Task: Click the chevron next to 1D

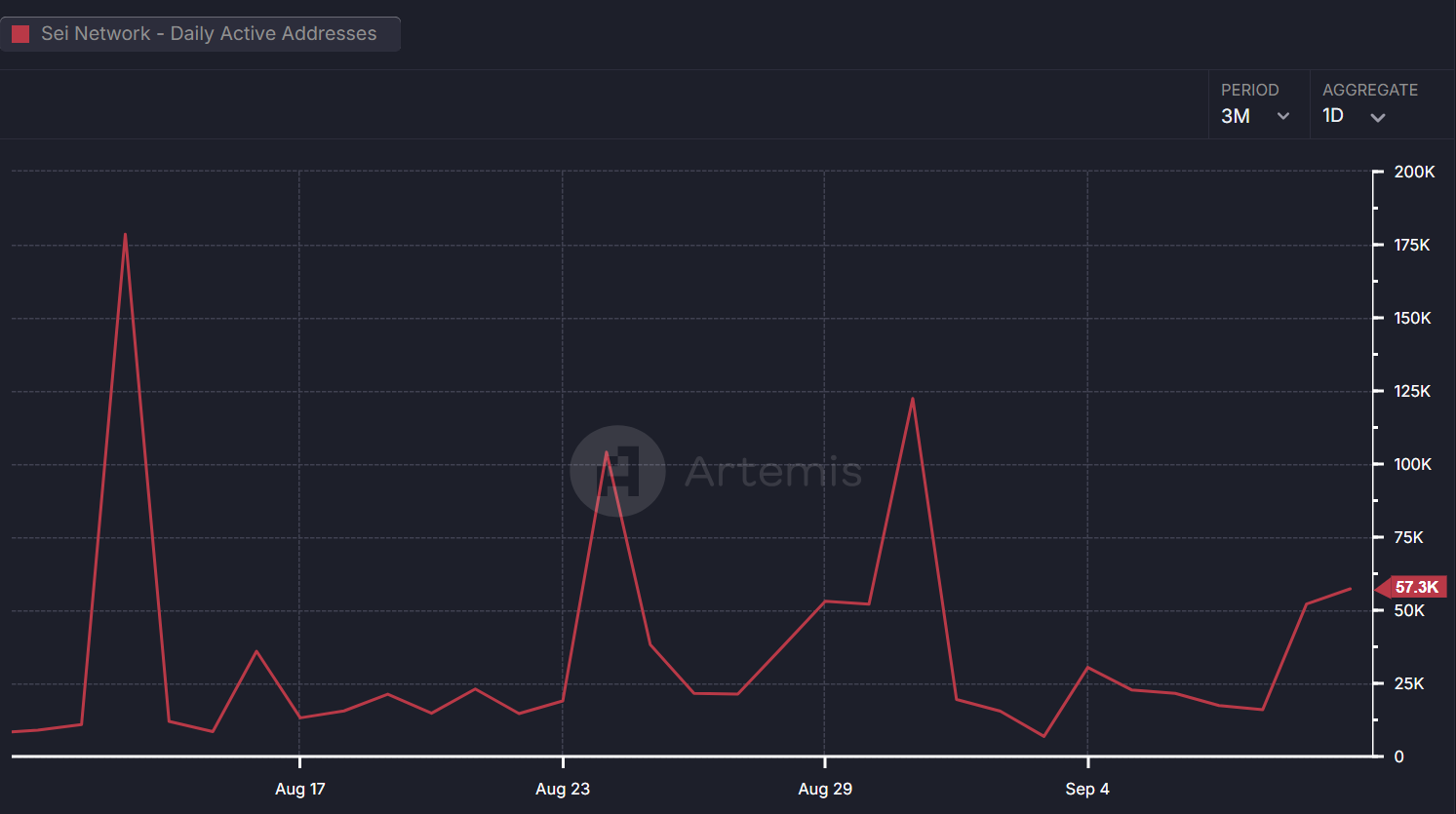Action: tap(1378, 117)
